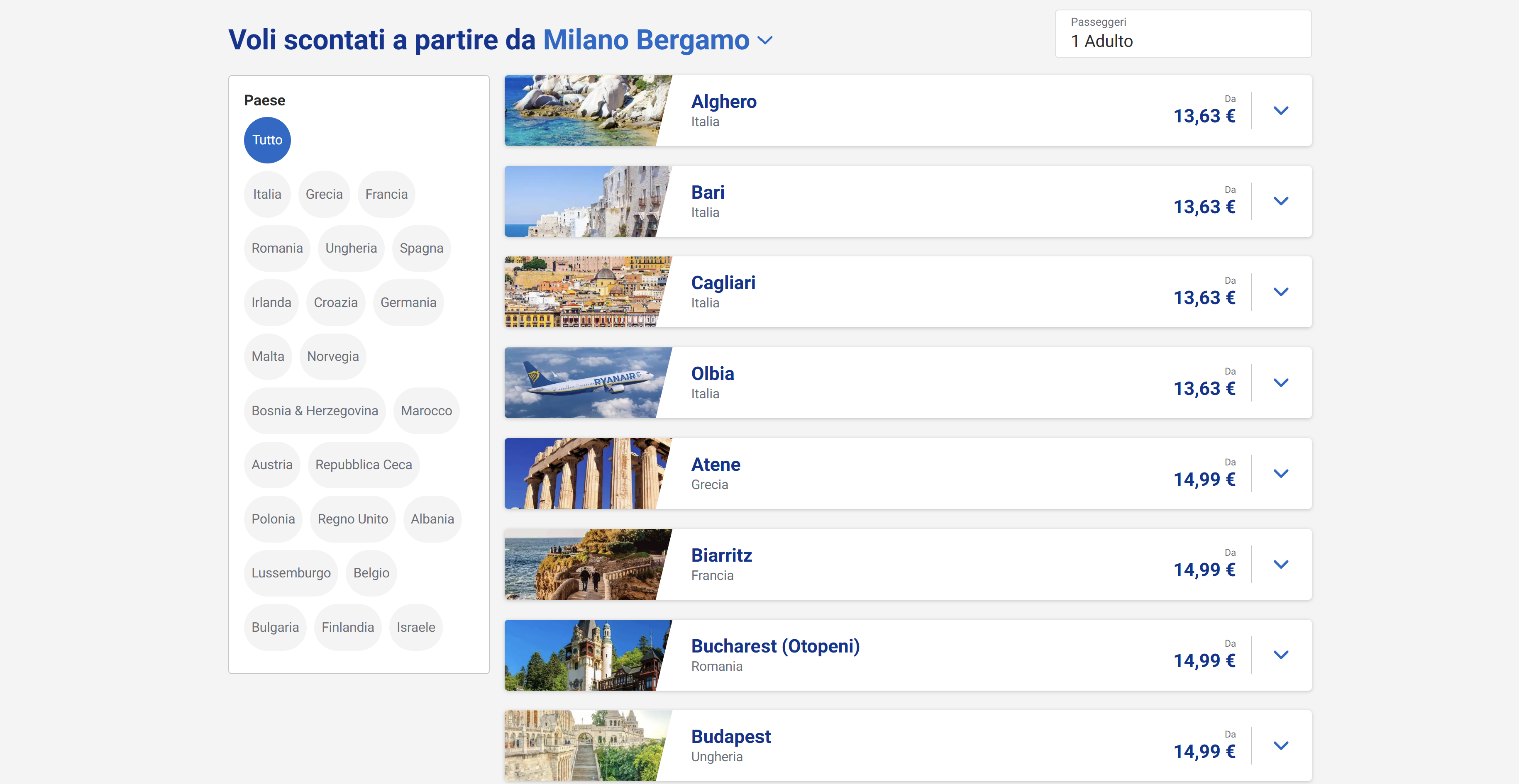Filter by Regno Unito
This screenshot has width=1519, height=784.
(353, 519)
